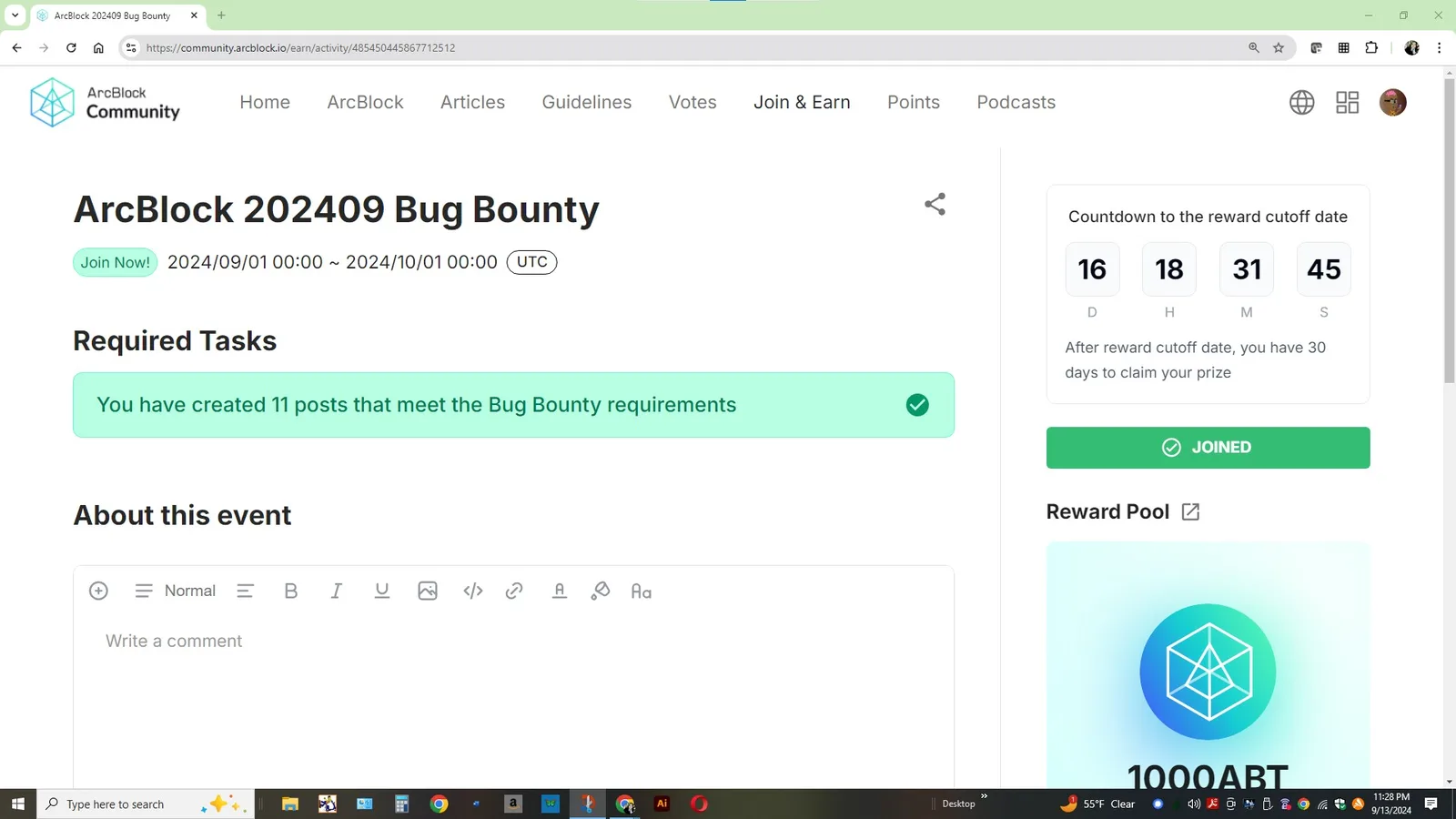Click the Windows taskbar search box
1456x819 pixels.
[146, 804]
